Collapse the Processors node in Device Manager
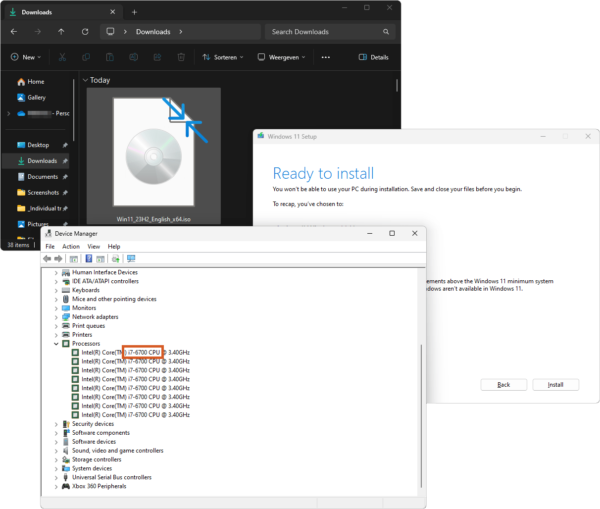Viewport: 600px width, 509px height. coord(56,344)
